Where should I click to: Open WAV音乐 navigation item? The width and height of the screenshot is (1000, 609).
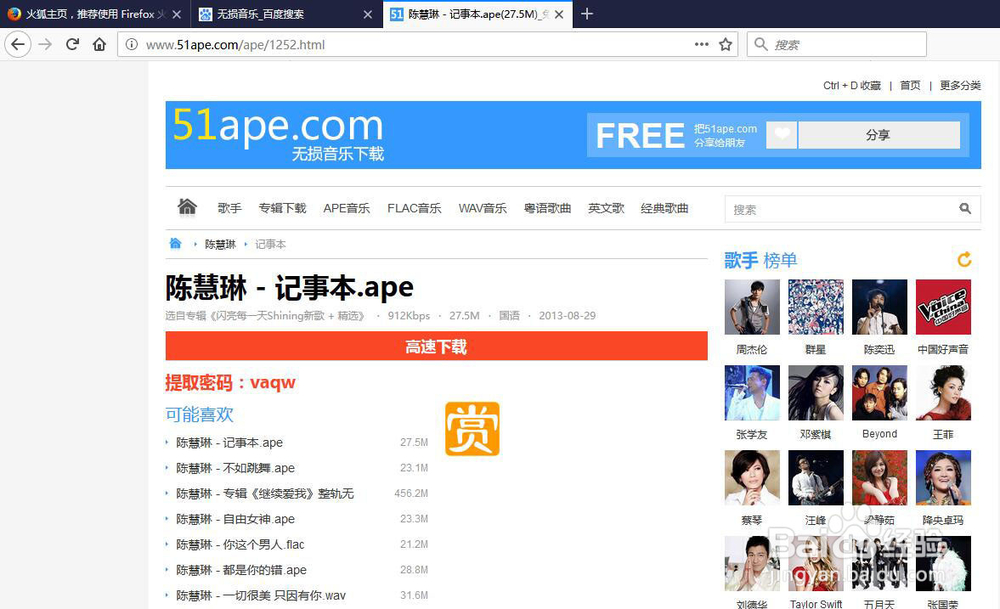482,208
